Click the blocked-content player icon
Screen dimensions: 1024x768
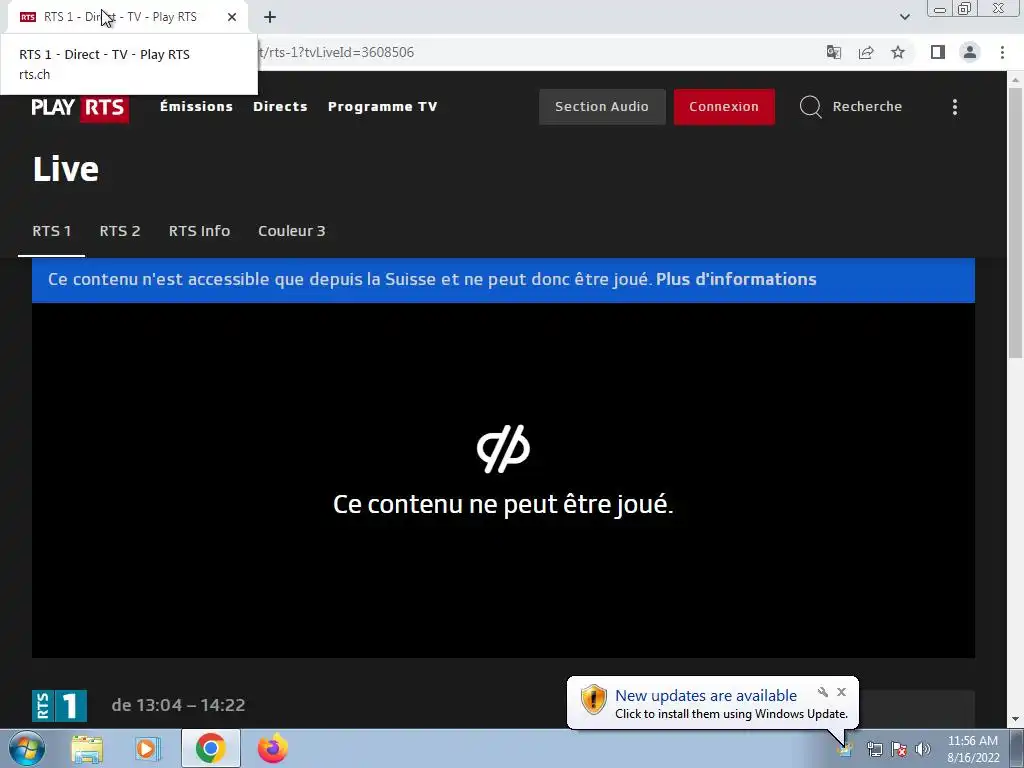(x=503, y=449)
